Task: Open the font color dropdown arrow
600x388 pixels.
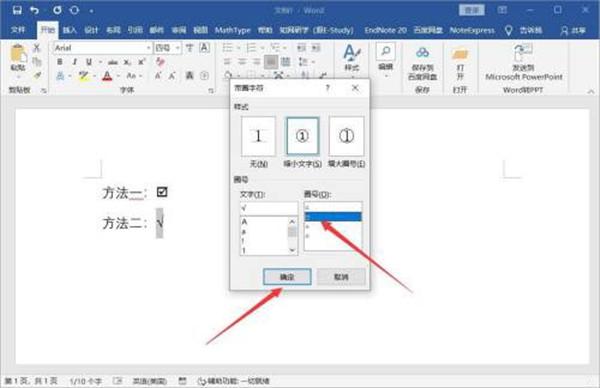Action: (118, 76)
